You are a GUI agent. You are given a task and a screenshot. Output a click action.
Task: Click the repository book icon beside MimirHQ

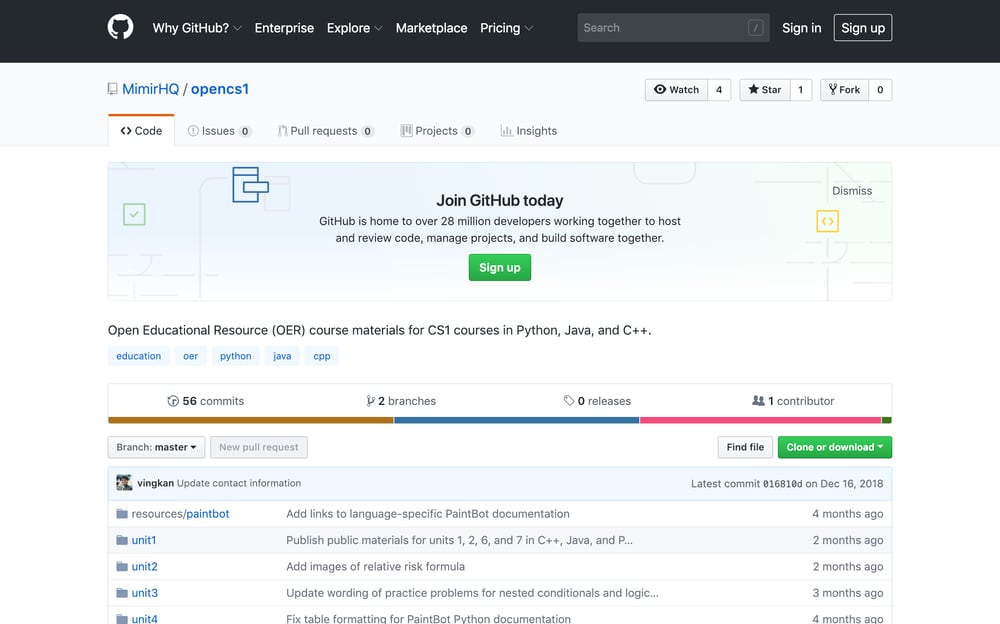coord(112,89)
